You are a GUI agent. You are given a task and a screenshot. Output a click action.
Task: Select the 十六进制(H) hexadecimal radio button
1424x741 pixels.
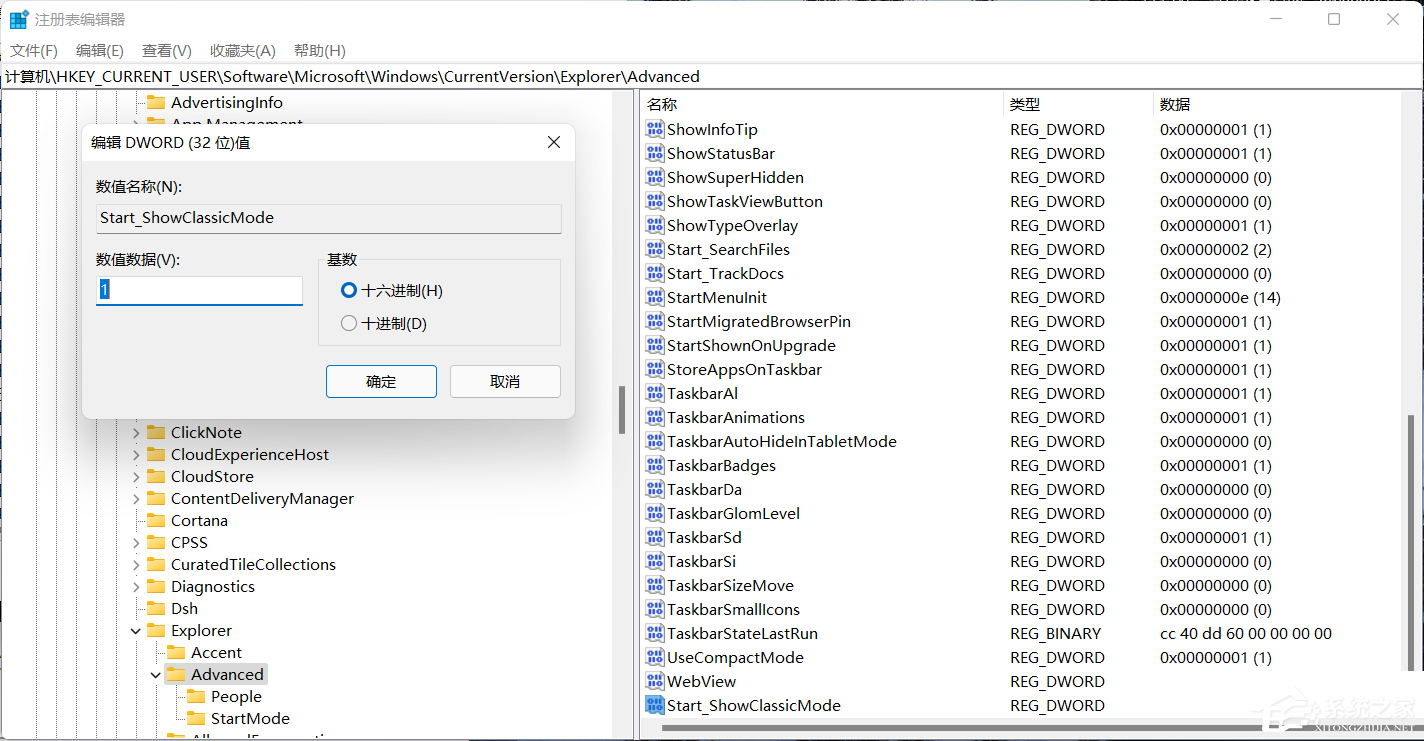coord(349,290)
